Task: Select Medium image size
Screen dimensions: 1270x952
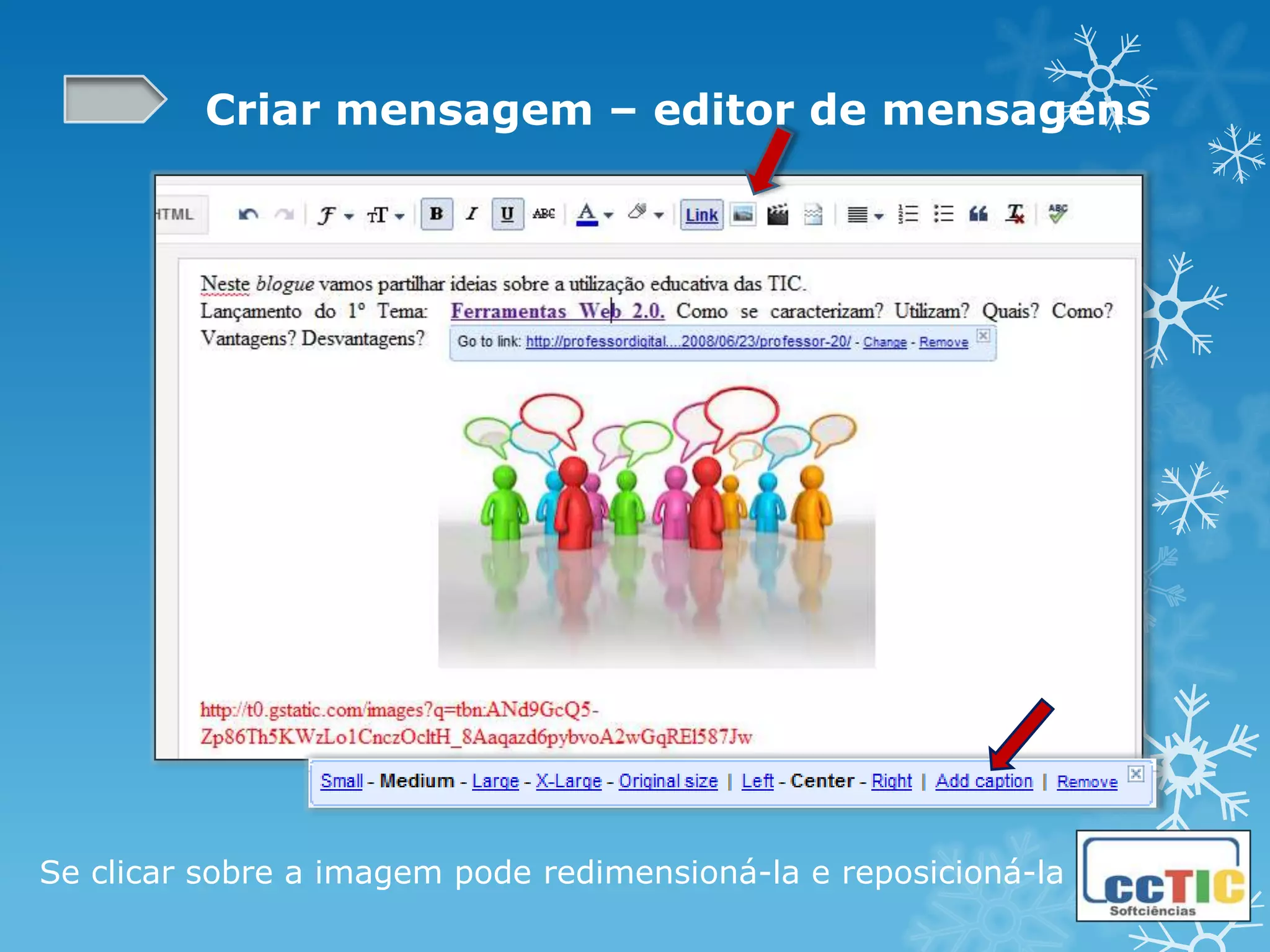Action: [417, 781]
